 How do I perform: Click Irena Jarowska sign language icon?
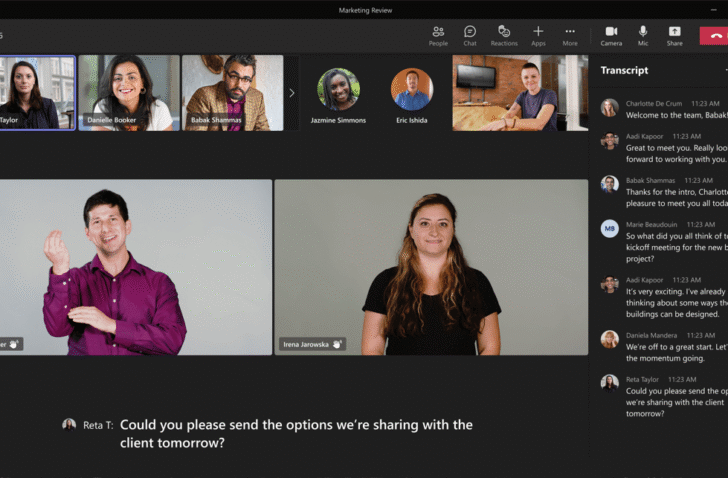click(x=337, y=344)
